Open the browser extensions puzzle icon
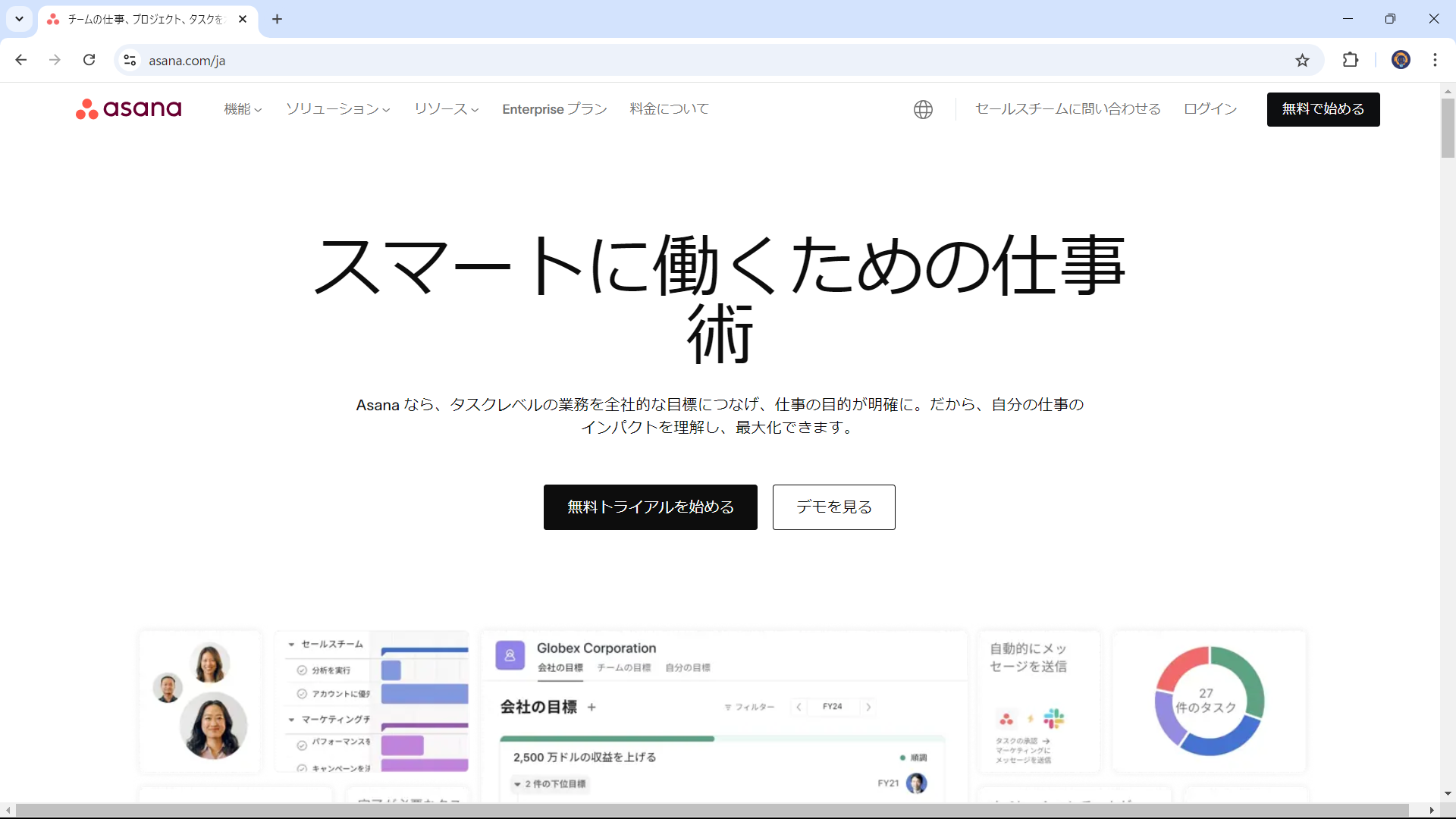The image size is (1456, 819). coord(1351,60)
